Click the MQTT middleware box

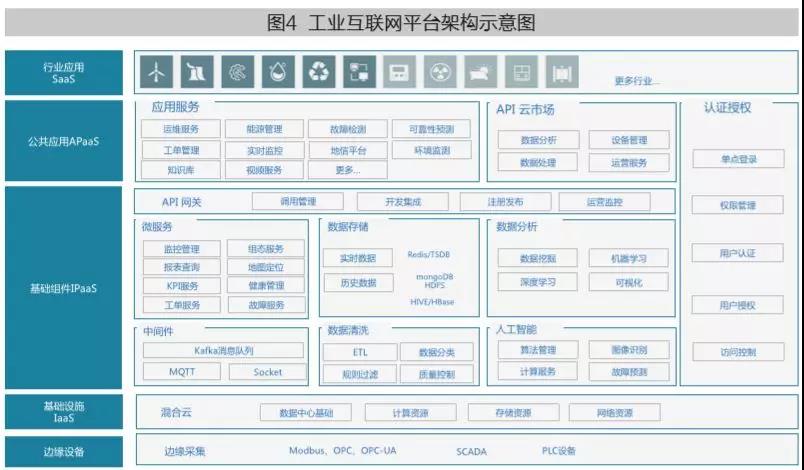coord(182,372)
